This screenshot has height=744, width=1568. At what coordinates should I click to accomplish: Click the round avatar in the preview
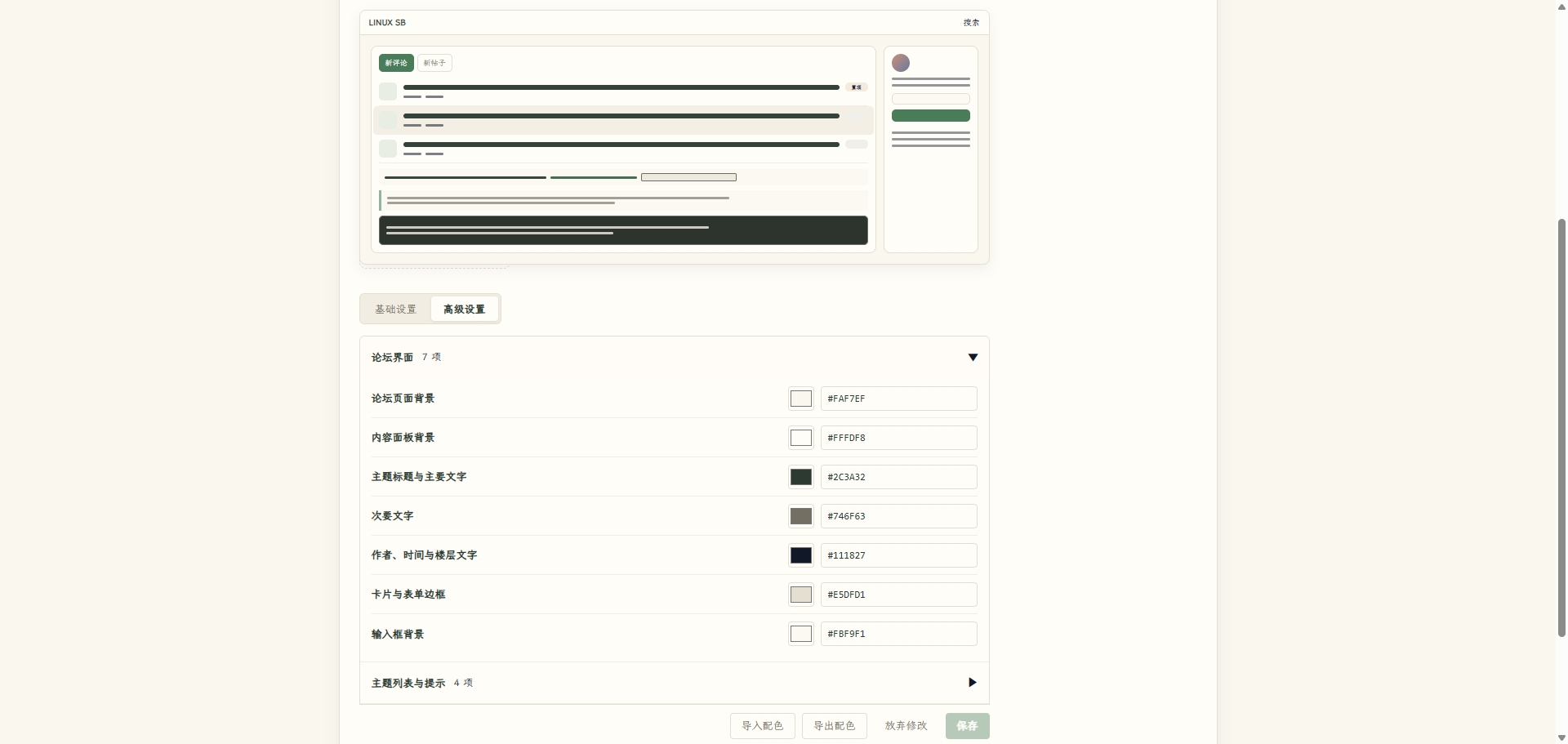click(x=901, y=63)
